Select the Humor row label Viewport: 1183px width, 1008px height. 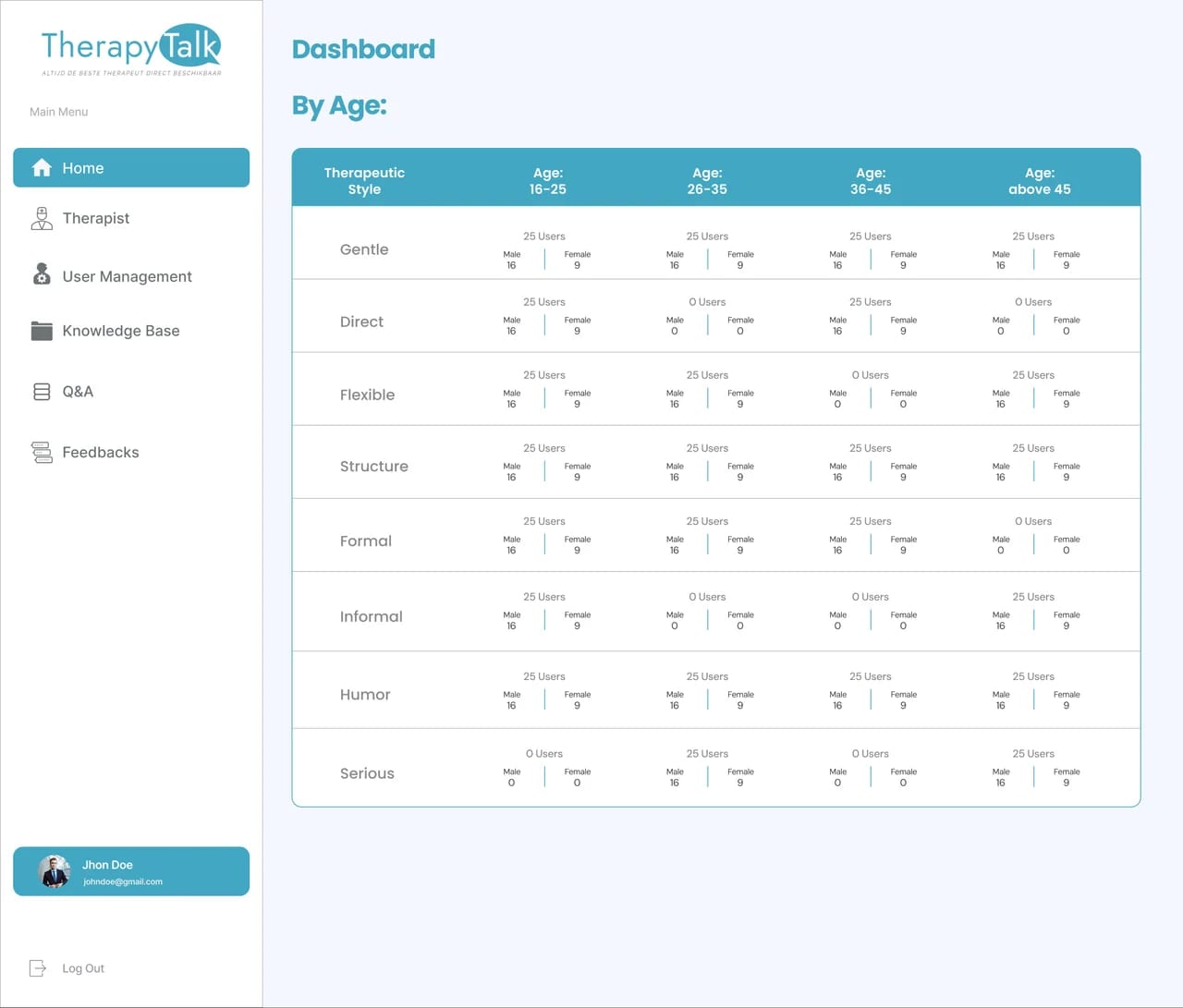[x=365, y=695]
